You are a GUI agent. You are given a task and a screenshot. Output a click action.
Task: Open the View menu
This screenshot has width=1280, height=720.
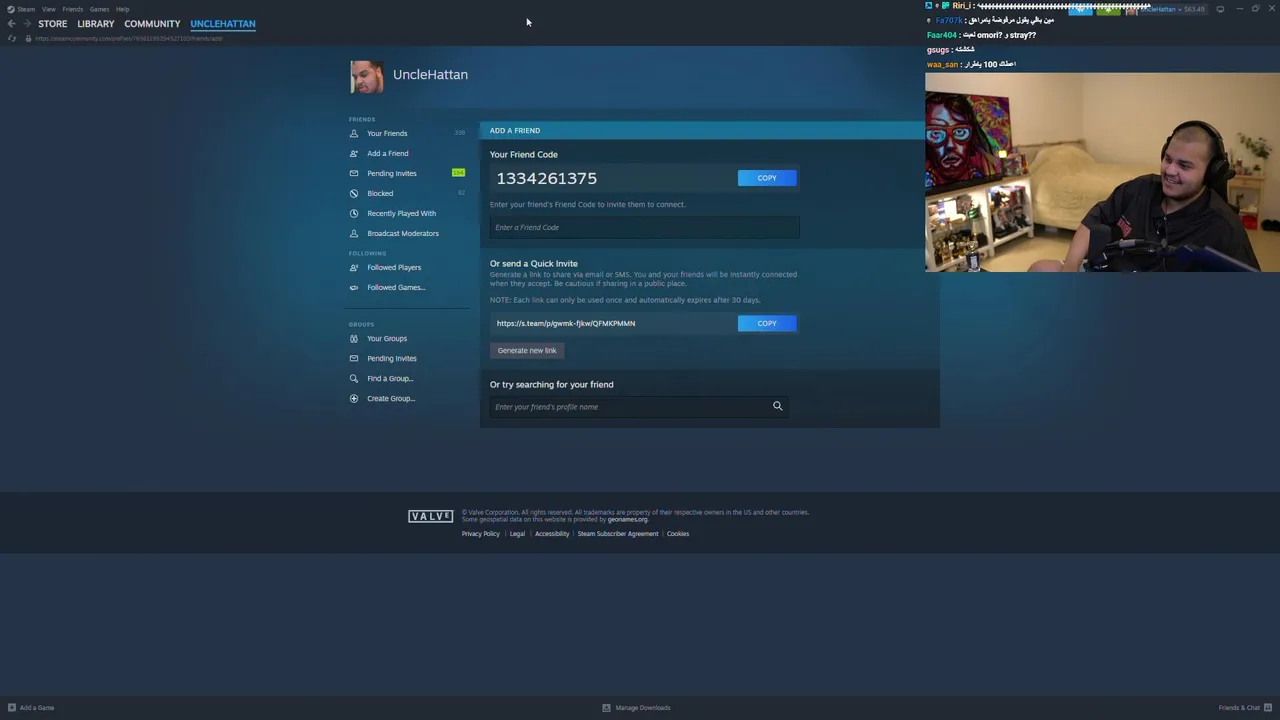click(48, 9)
